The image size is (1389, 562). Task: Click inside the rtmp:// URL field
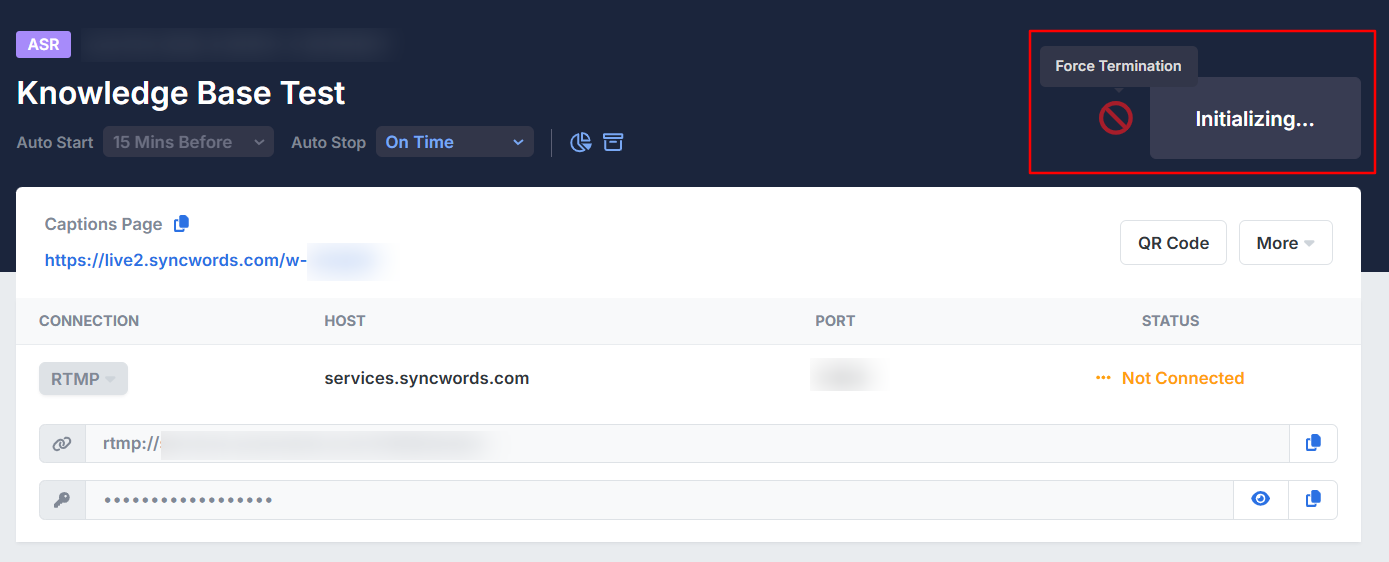click(x=687, y=443)
